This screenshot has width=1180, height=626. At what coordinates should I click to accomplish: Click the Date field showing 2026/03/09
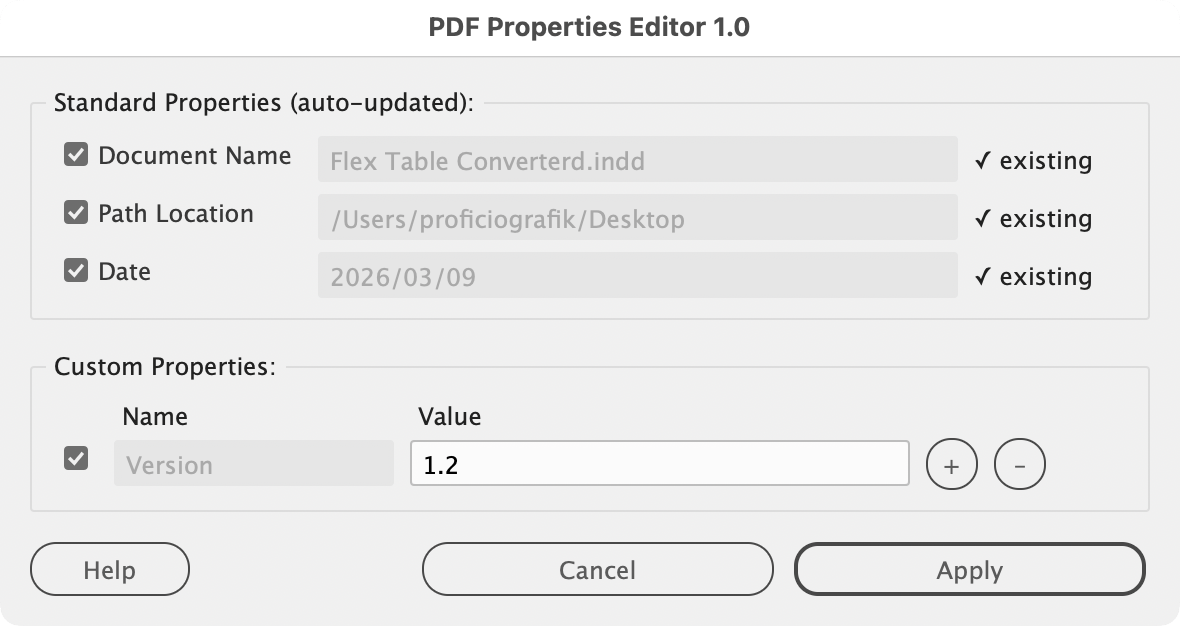(x=637, y=276)
